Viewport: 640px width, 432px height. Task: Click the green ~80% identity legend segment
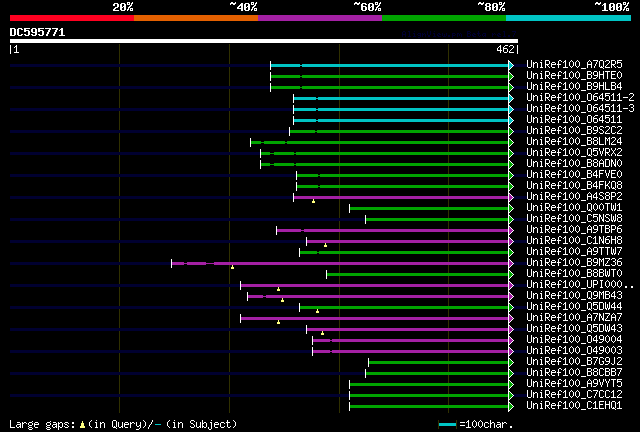click(444, 18)
